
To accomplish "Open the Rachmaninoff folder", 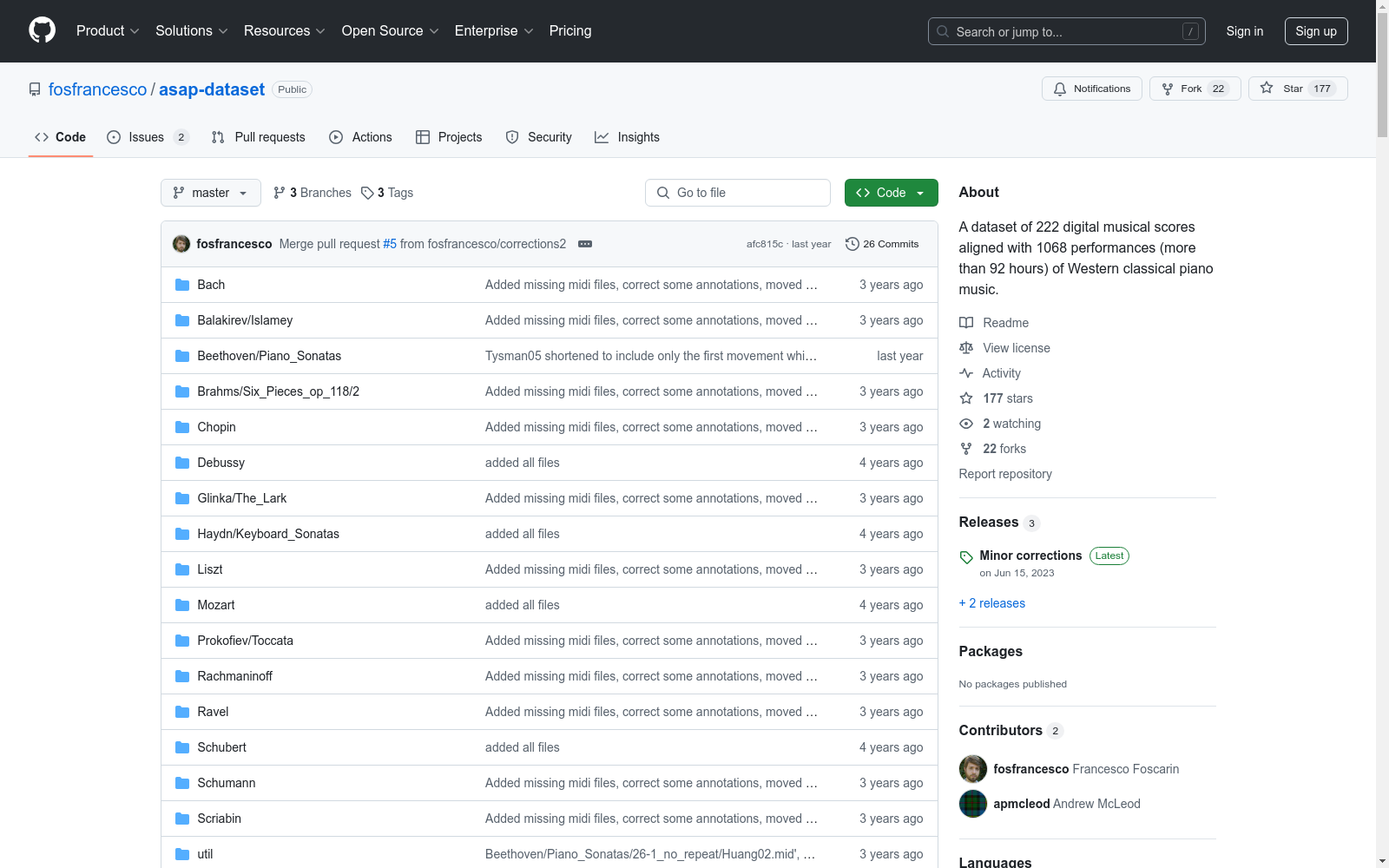I will point(235,676).
